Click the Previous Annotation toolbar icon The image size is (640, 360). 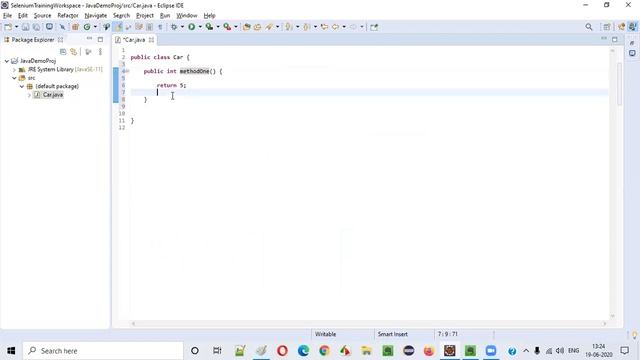click(307, 27)
